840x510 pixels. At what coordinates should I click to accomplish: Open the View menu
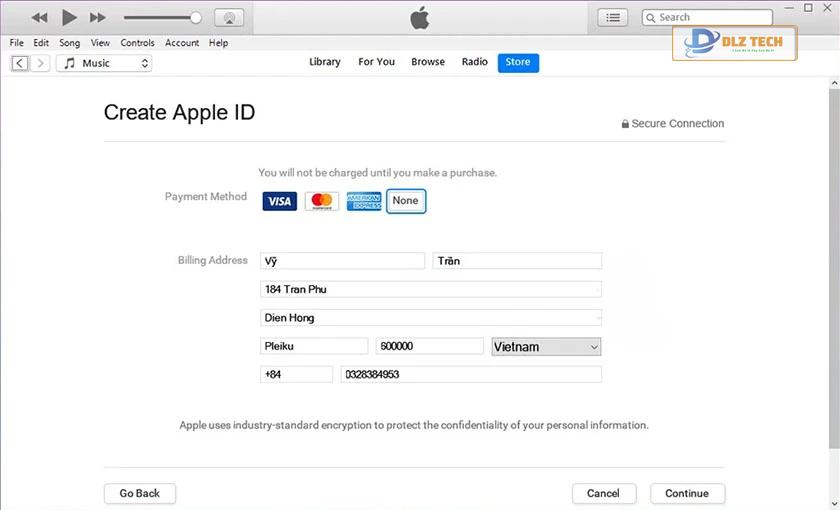100,43
